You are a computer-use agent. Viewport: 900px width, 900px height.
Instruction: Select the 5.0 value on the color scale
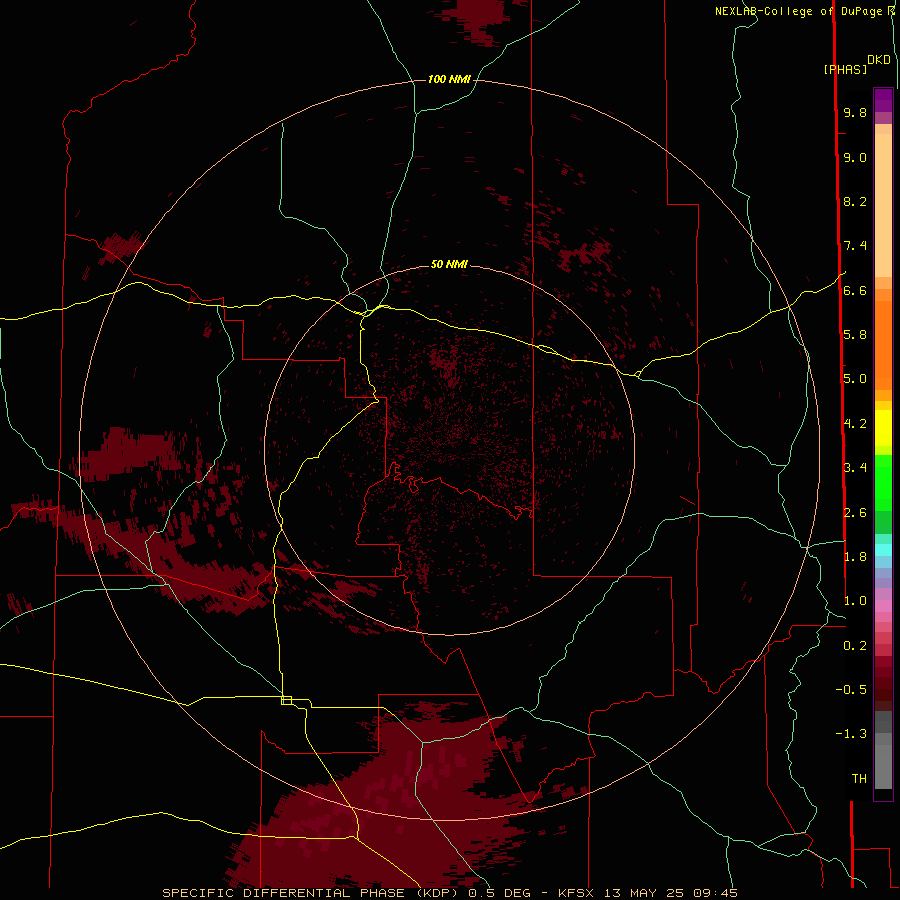point(855,379)
